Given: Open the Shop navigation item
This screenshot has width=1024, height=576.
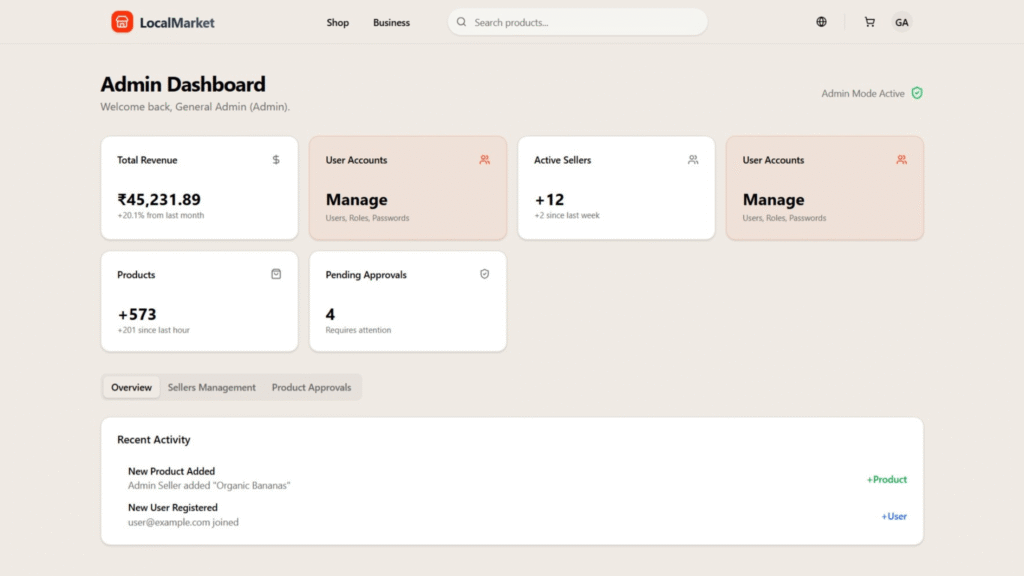Looking at the screenshot, I should click(x=337, y=22).
